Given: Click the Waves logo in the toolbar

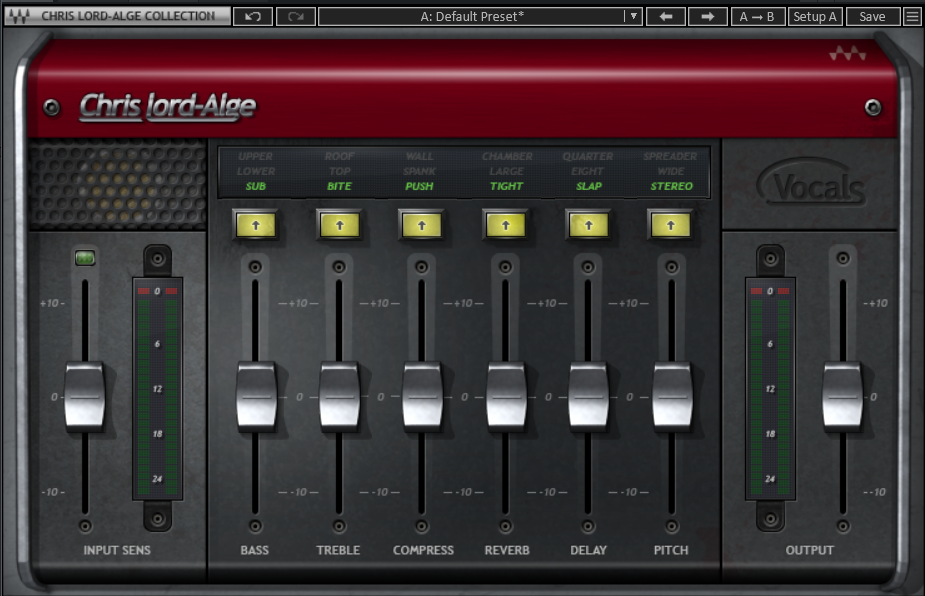Looking at the screenshot, I should 19,16.
